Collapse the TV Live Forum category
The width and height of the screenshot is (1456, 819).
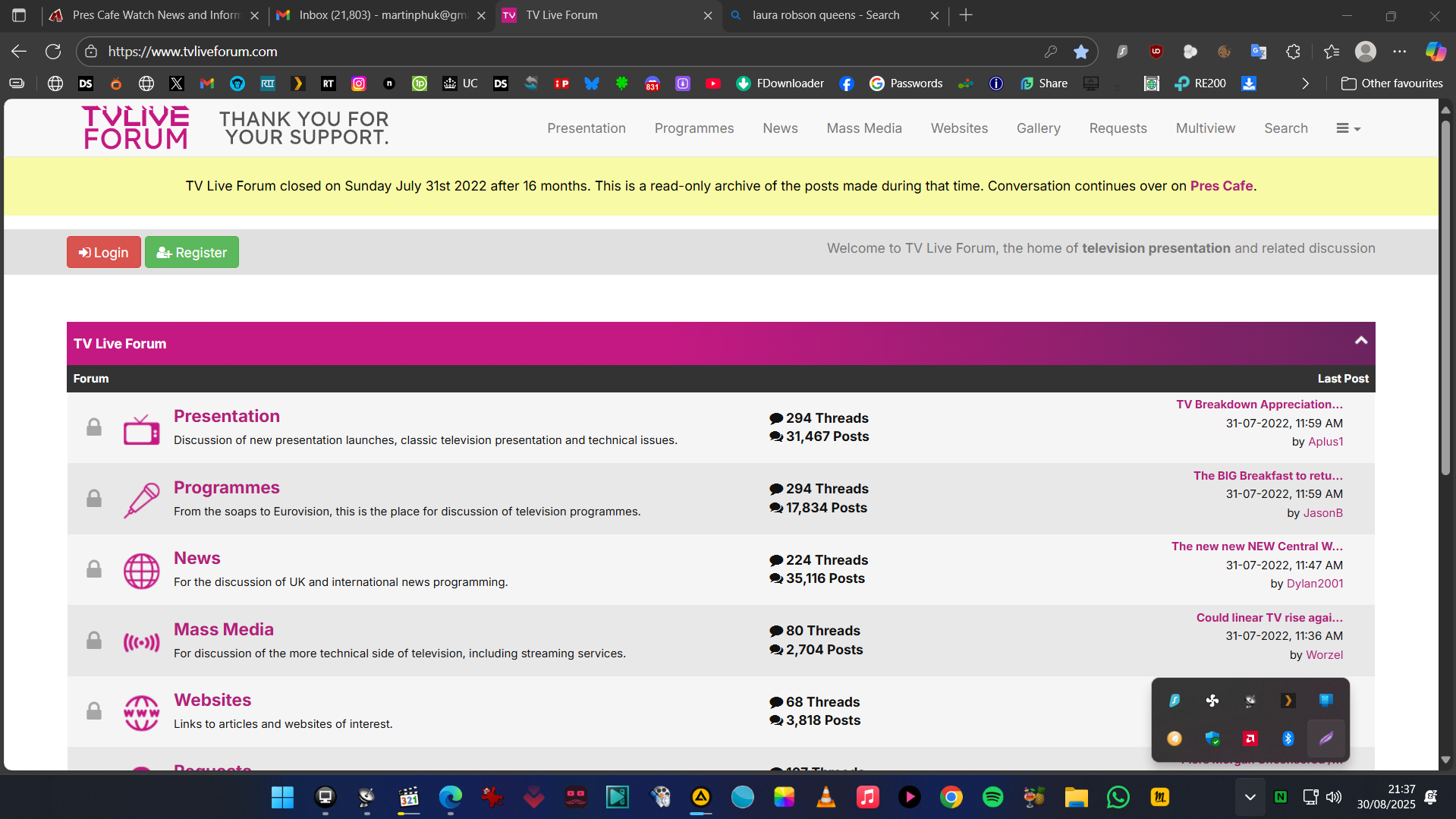coord(1361,341)
